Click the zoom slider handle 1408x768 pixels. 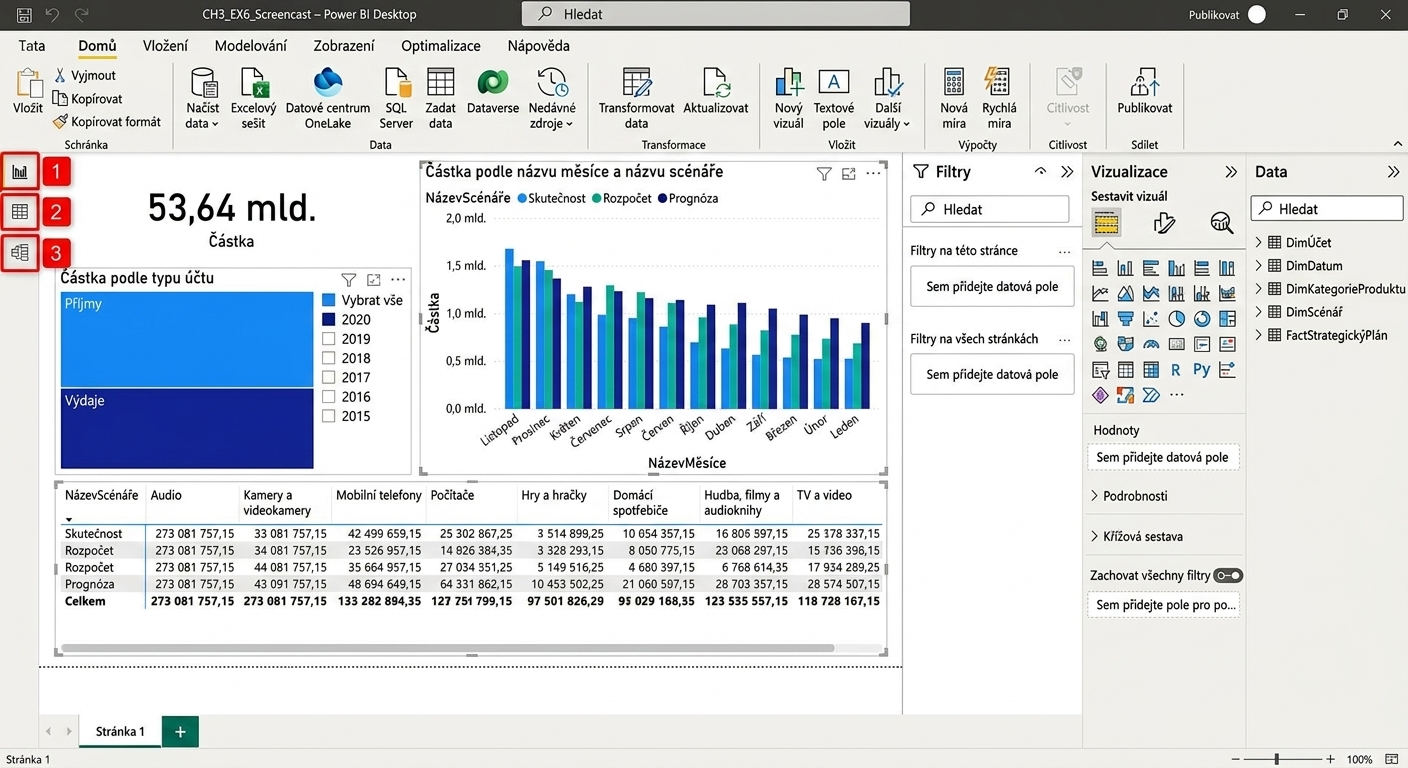(x=1277, y=760)
